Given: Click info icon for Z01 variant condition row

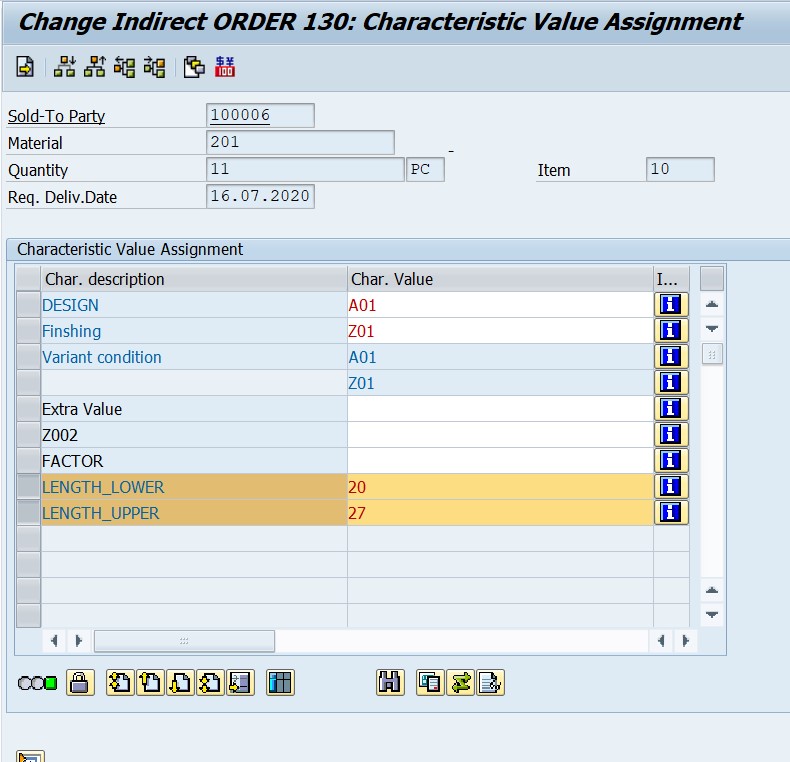Looking at the screenshot, I should [x=671, y=383].
